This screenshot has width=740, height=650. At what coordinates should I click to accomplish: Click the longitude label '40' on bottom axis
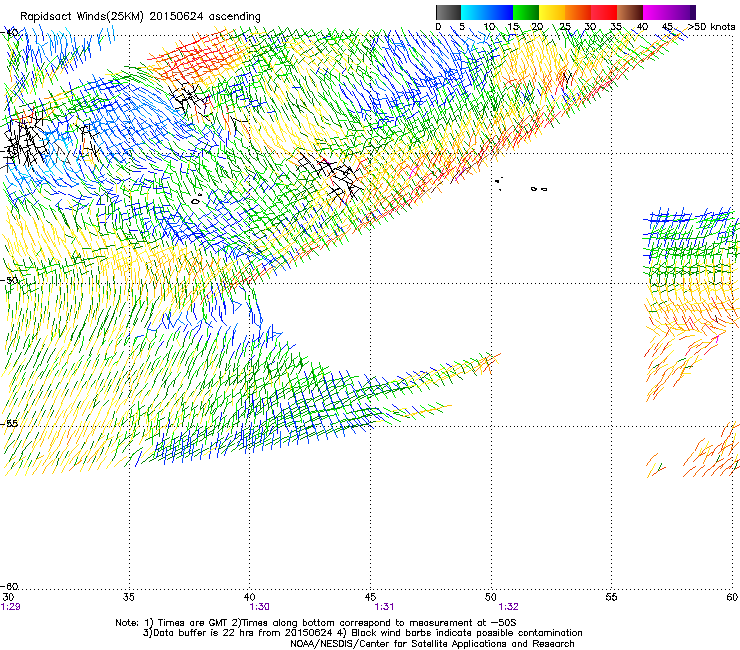[250, 597]
